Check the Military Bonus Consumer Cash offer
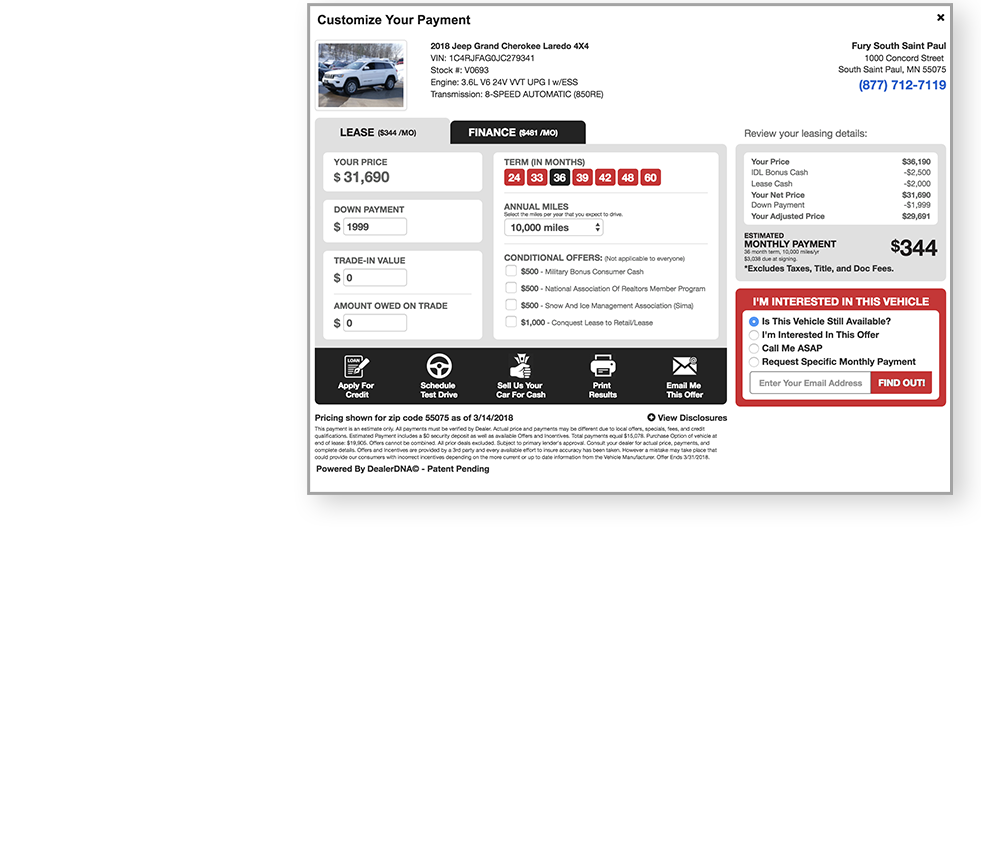 tap(511, 271)
